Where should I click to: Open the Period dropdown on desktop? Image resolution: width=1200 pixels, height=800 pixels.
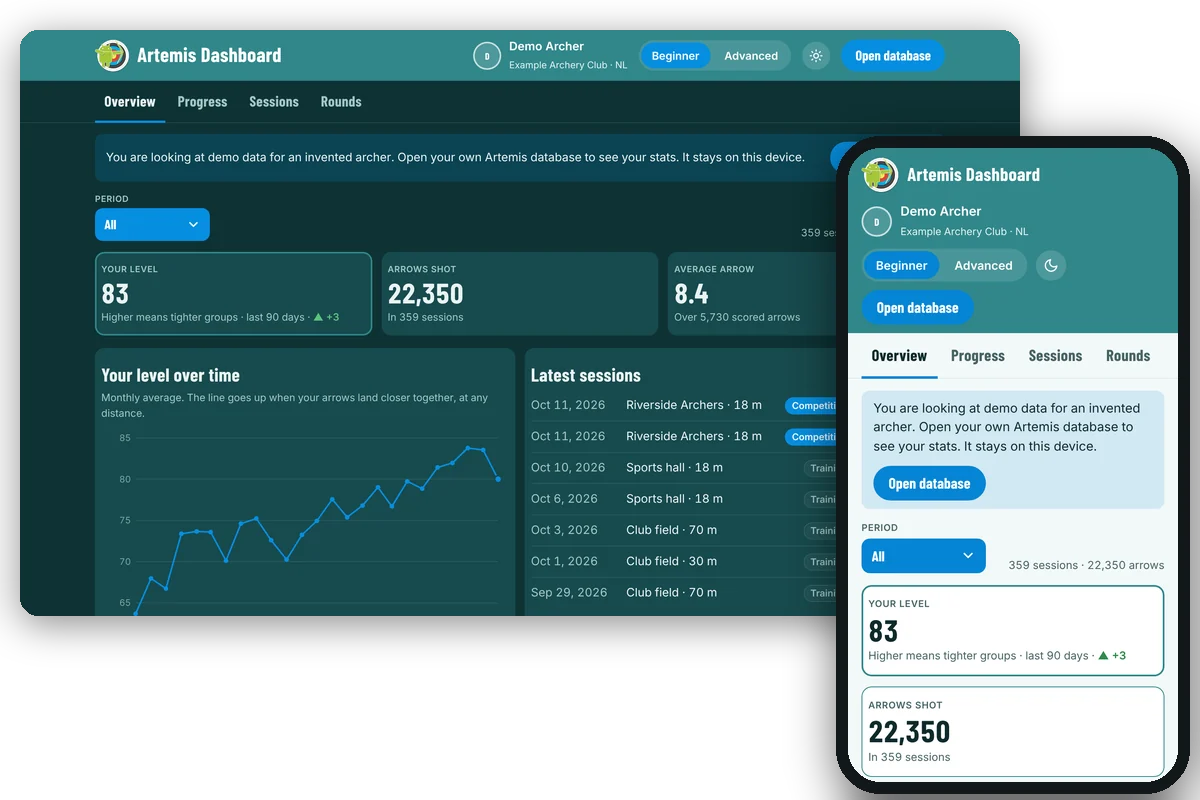point(152,225)
